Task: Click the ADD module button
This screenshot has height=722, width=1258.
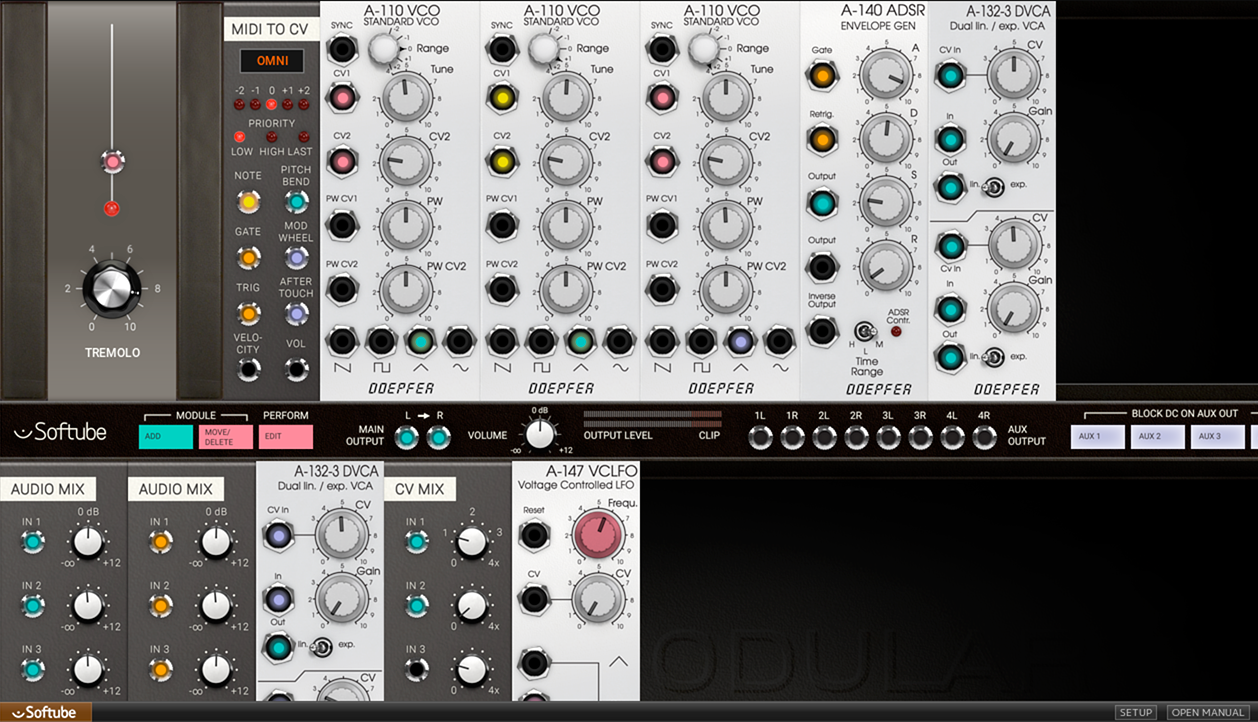Action: click(166, 437)
